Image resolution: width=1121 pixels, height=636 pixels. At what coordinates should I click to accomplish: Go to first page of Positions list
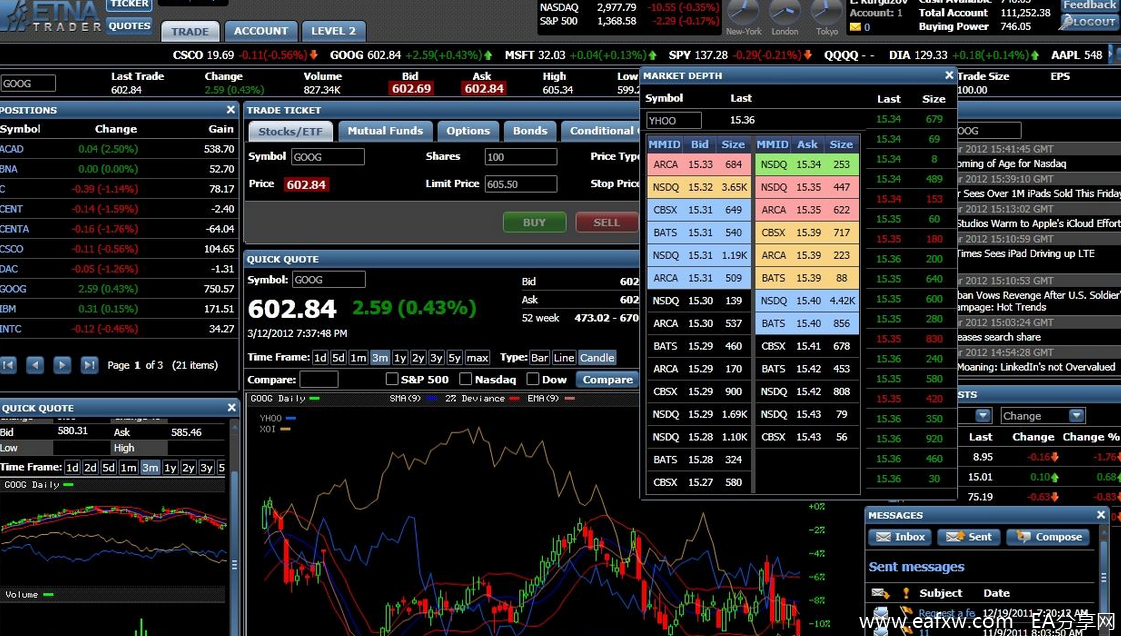(9, 365)
